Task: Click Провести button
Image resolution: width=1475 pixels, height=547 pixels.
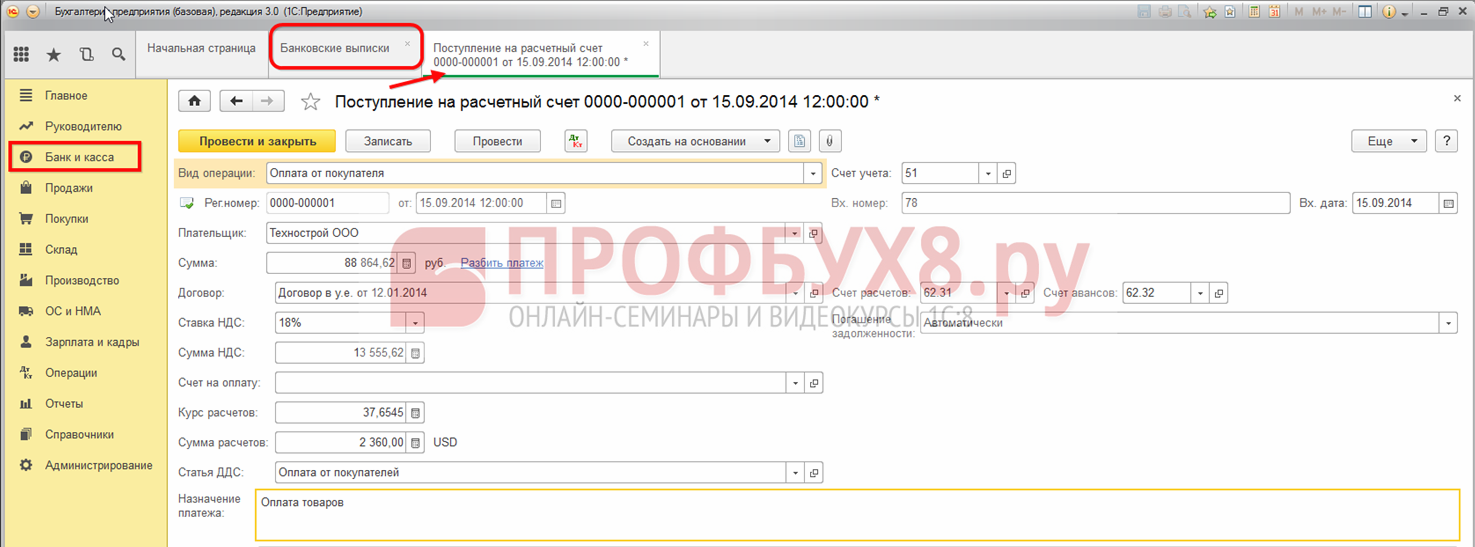Action: pyautogui.click(x=498, y=141)
